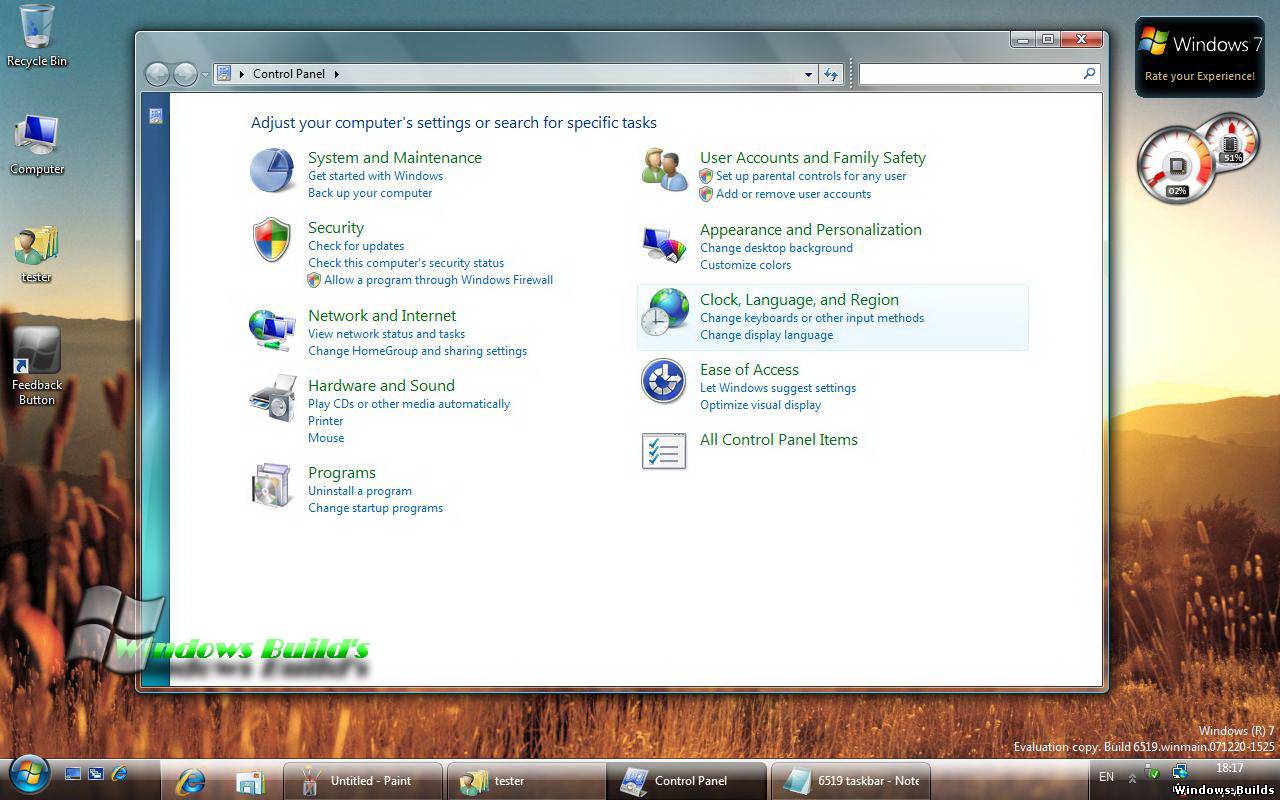Click Change display language
Screen dimensions: 1280x800
(x=766, y=335)
